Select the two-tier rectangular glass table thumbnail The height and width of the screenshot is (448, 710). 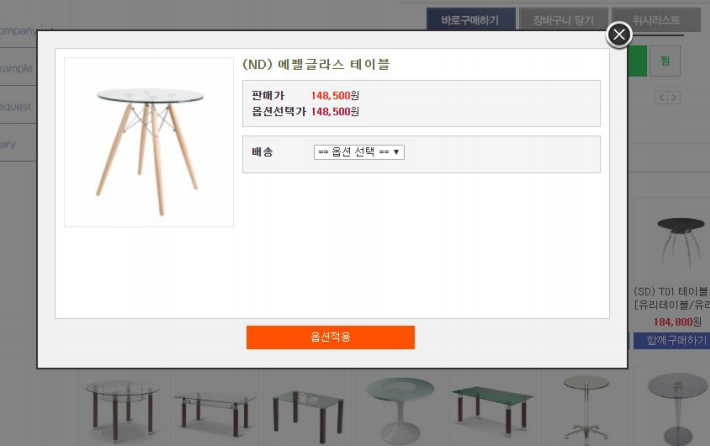[215, 412]
